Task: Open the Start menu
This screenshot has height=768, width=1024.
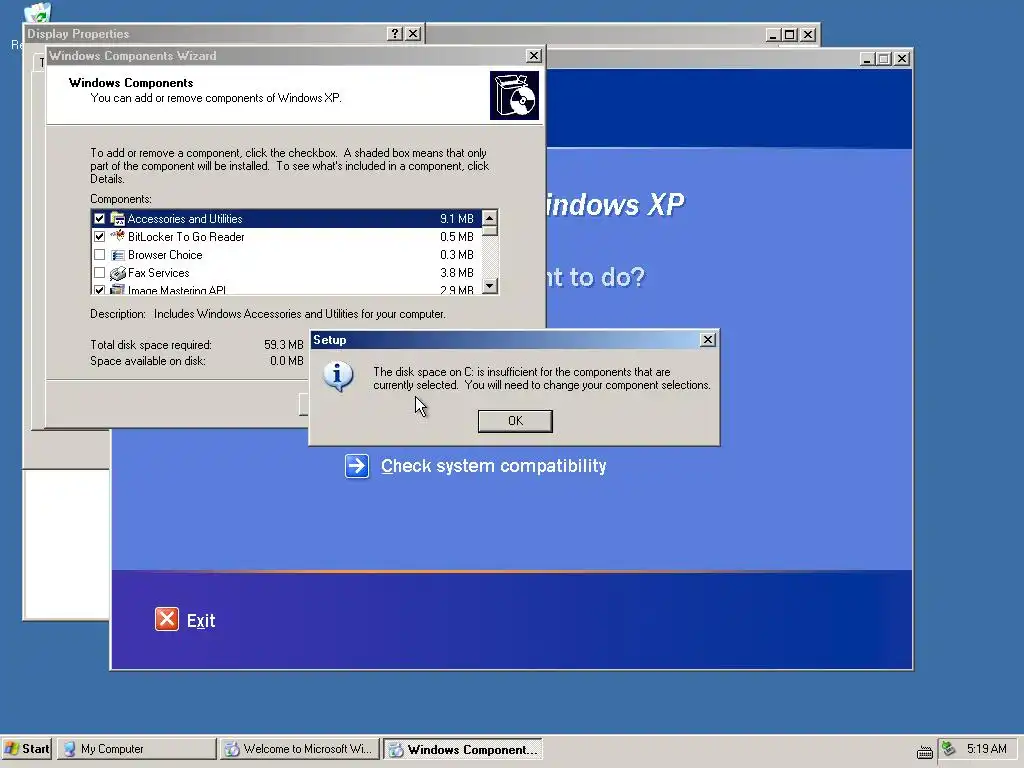Action: [x=27, y=748]
